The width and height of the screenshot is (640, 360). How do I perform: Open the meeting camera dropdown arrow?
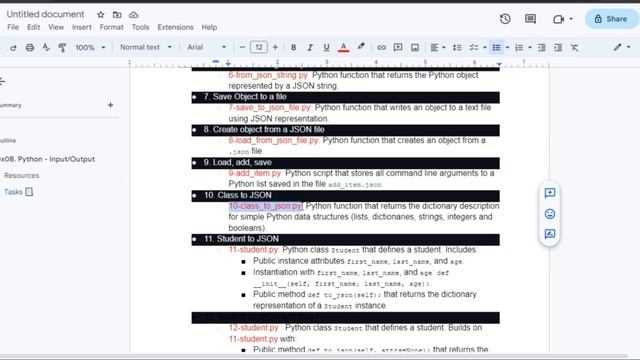[x=571, y=19]
